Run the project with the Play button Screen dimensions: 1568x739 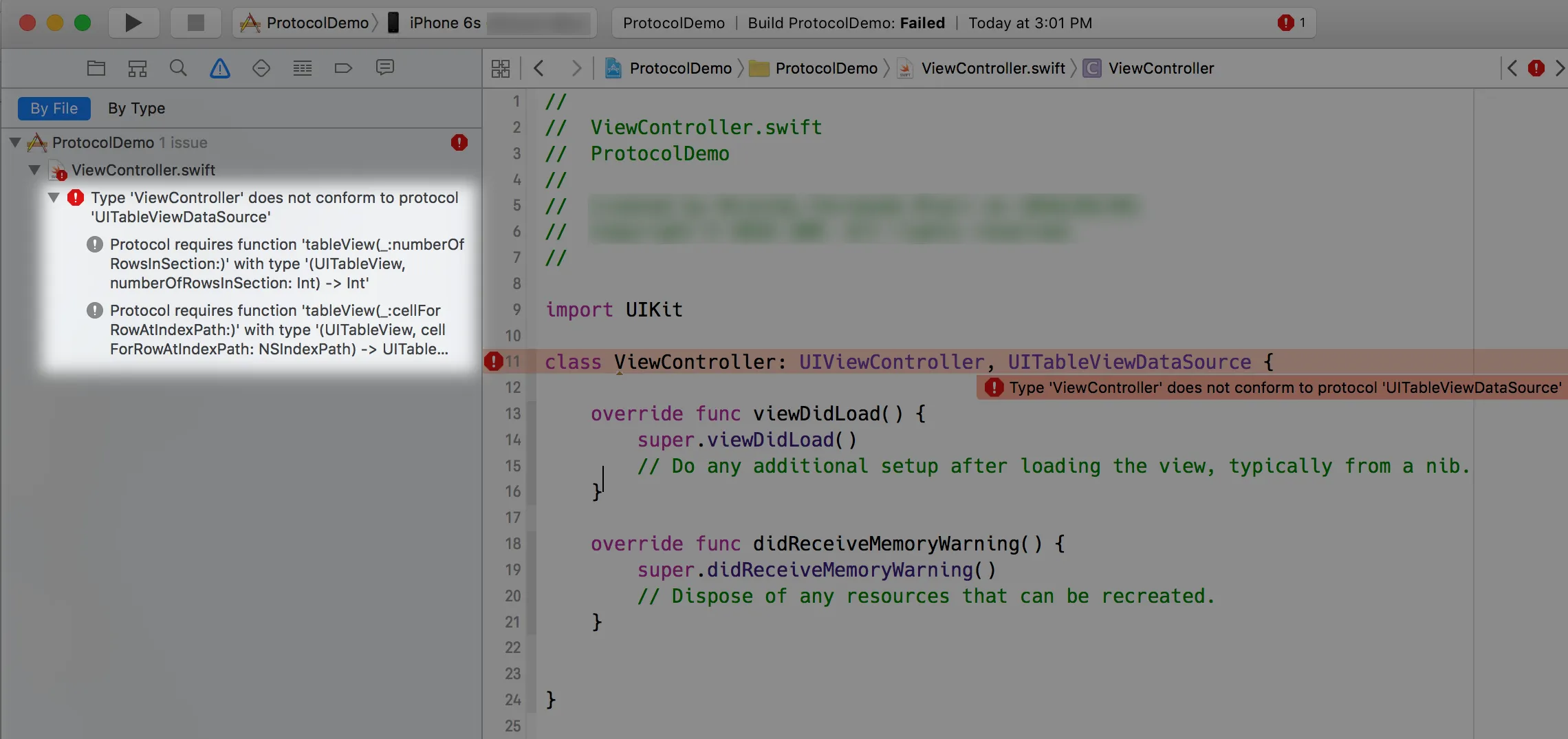[x=133, y=23]
